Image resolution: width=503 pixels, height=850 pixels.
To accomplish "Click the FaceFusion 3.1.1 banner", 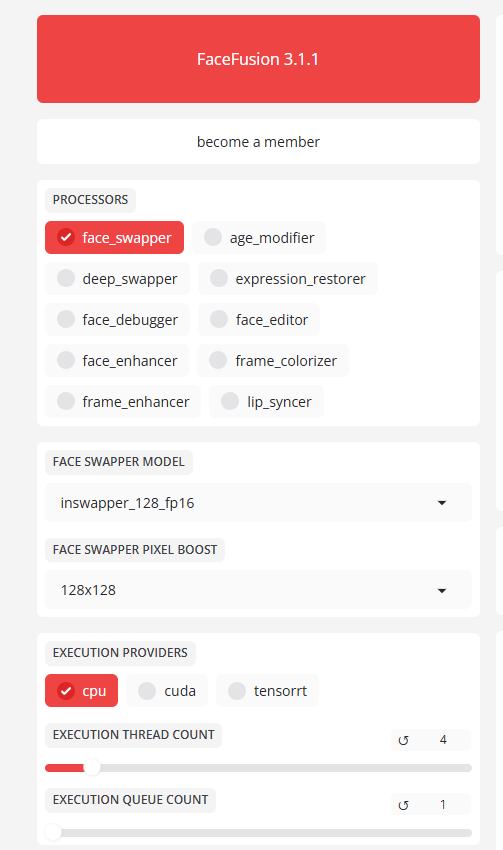I will pyautogui.click(x=259, y=59).
